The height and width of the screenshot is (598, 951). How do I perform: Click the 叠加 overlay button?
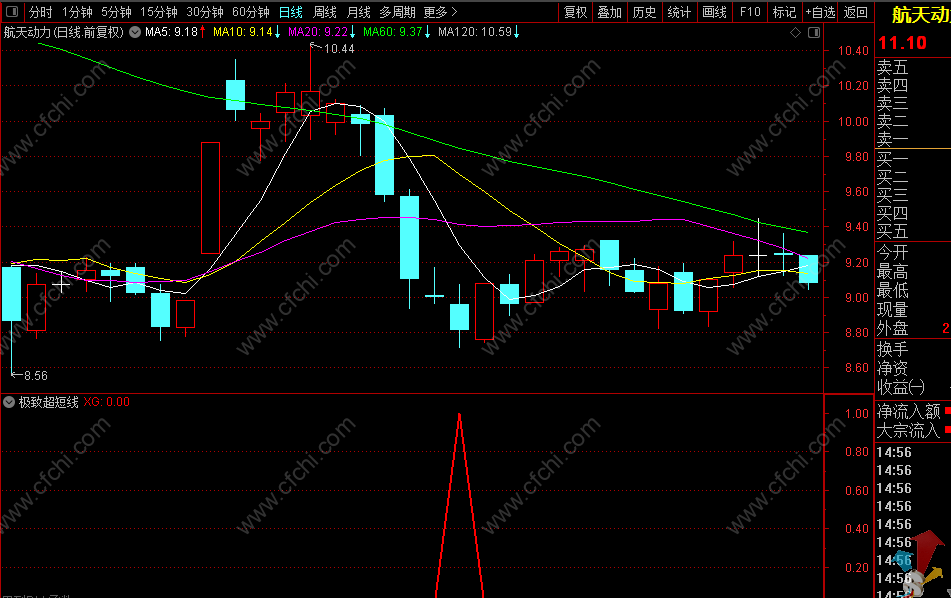click(x=610, y=12)
